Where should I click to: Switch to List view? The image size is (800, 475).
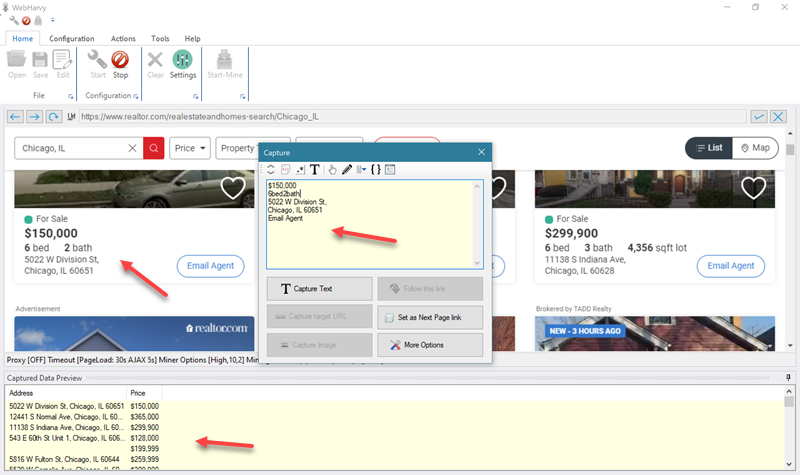tap(708, 148)
